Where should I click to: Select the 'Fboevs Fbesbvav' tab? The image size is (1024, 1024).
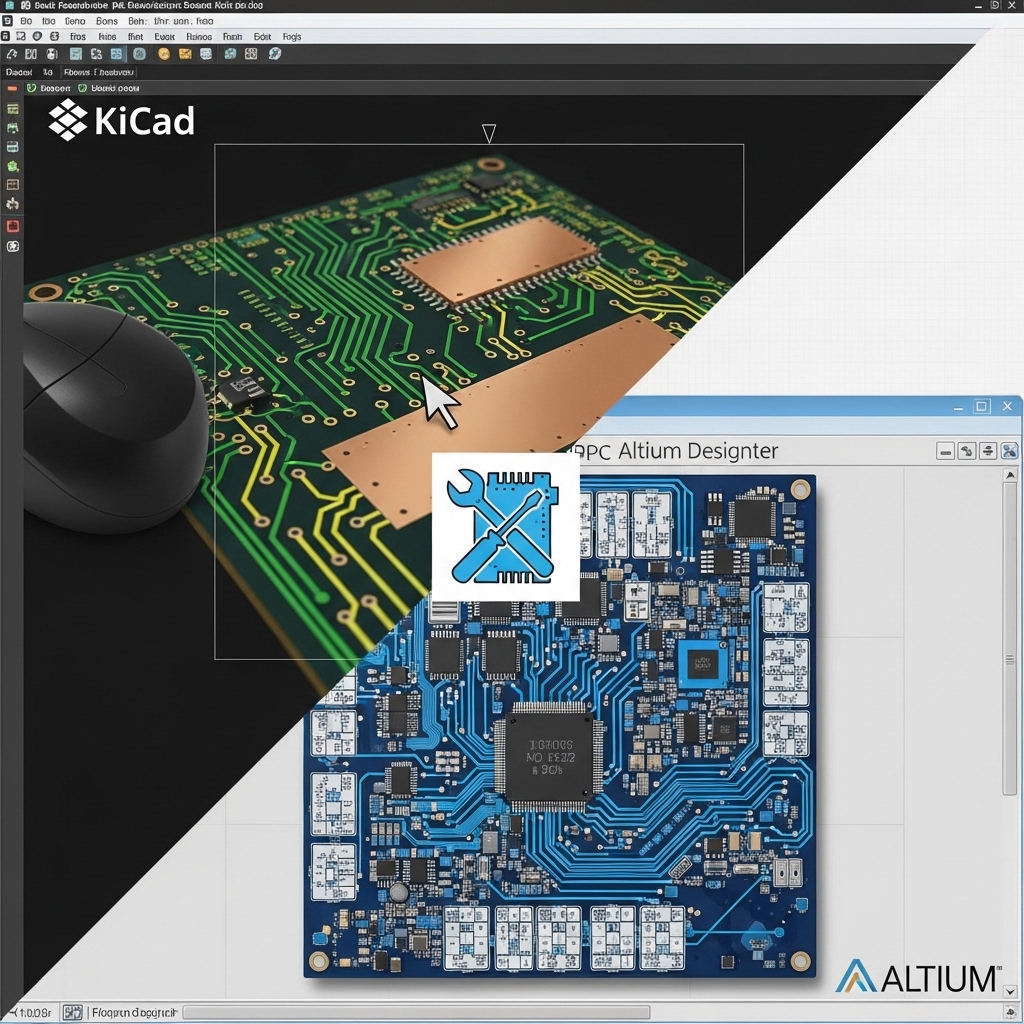tap(99, 72)
